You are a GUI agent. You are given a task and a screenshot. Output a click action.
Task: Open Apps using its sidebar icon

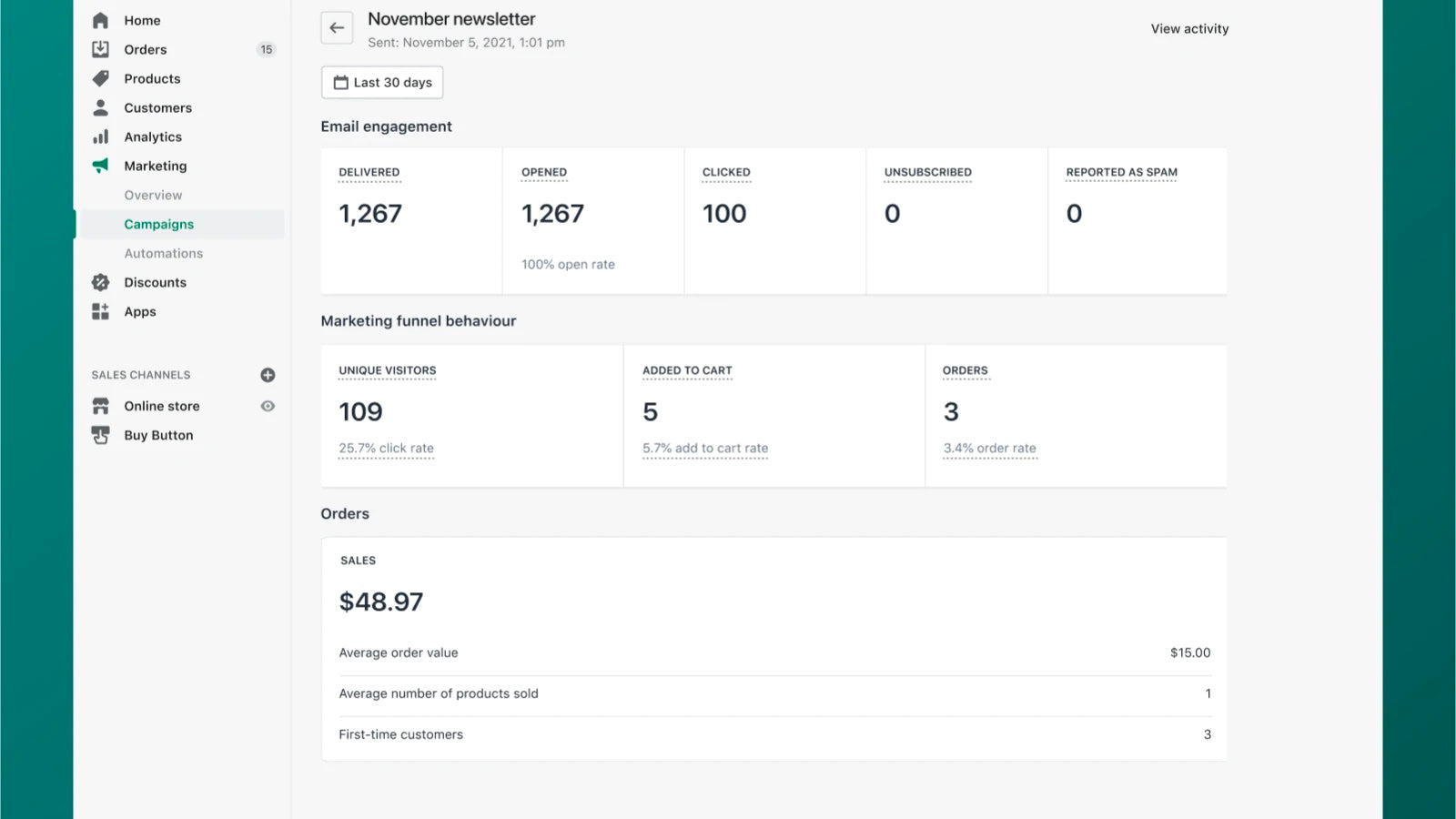coord(100,311)
